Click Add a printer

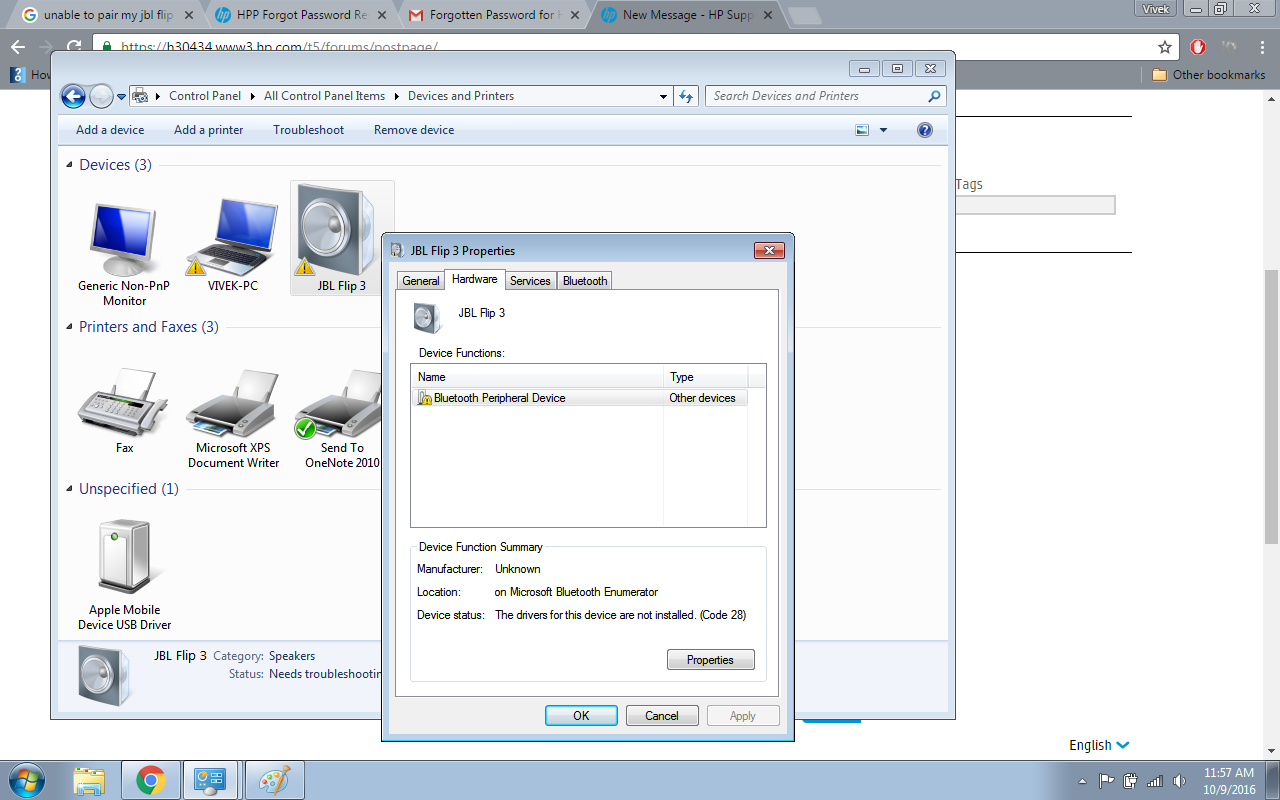(x=209, y=130)
